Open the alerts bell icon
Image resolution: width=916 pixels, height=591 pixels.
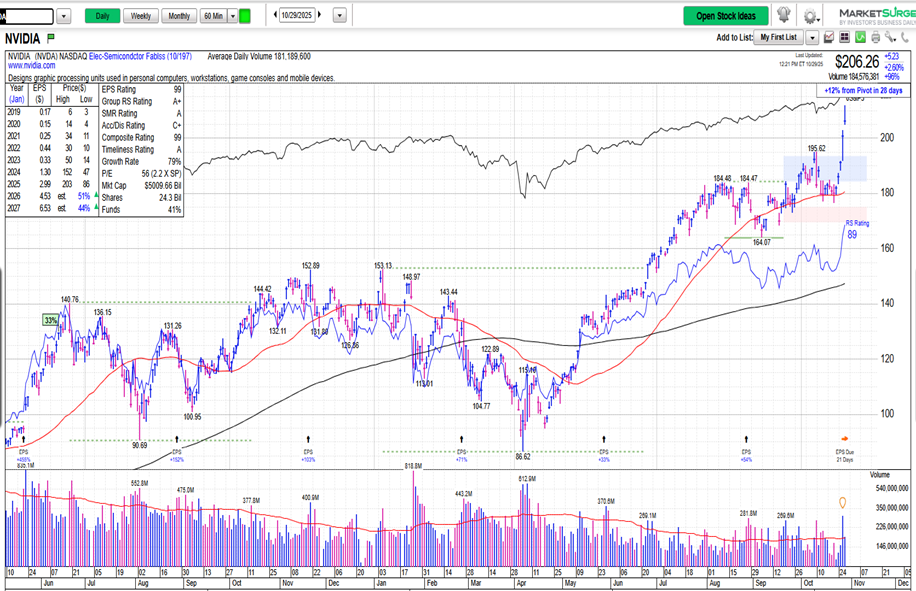(x=784, y=14)
